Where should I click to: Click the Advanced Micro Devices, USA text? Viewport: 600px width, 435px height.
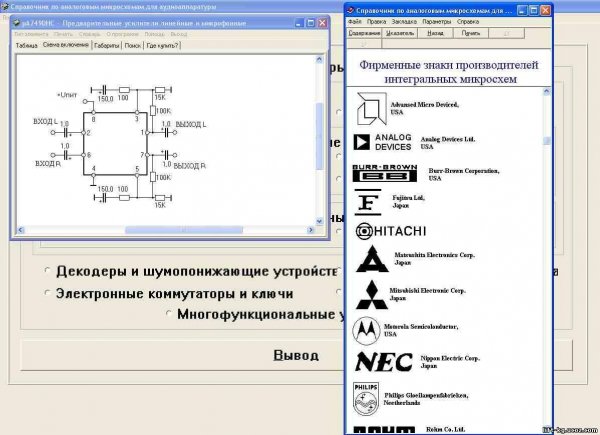424,108
